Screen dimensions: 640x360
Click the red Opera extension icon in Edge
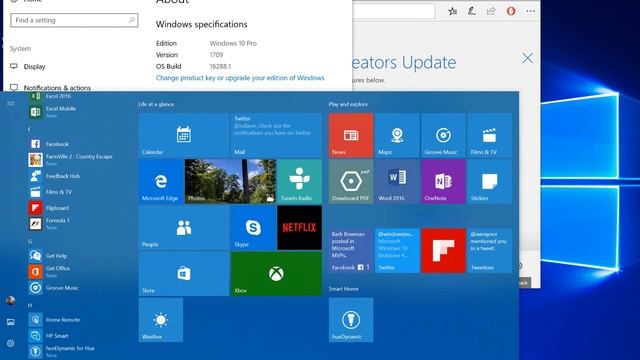tap(511, 11)
